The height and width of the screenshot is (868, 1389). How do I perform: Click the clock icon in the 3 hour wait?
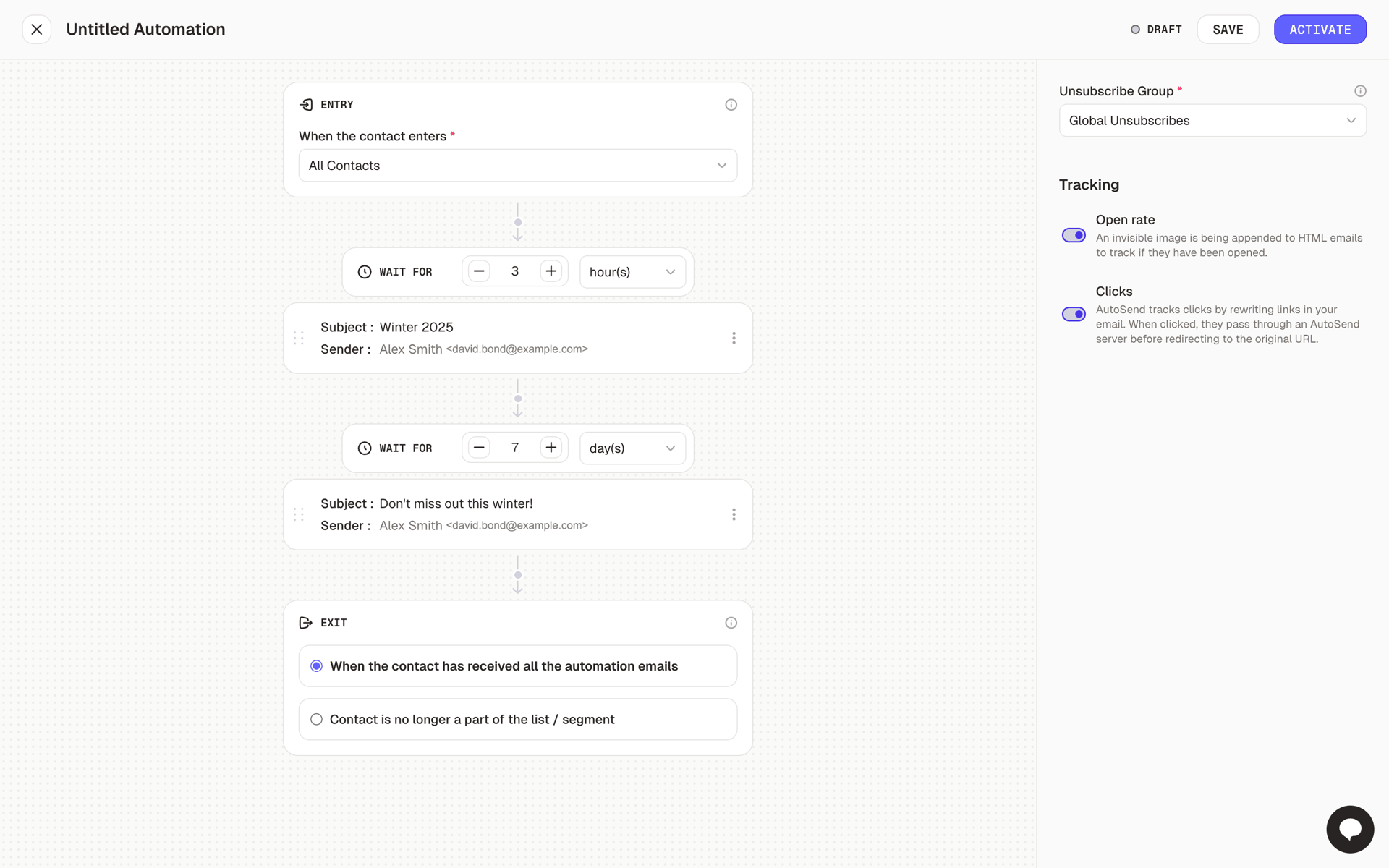(365, 272)
